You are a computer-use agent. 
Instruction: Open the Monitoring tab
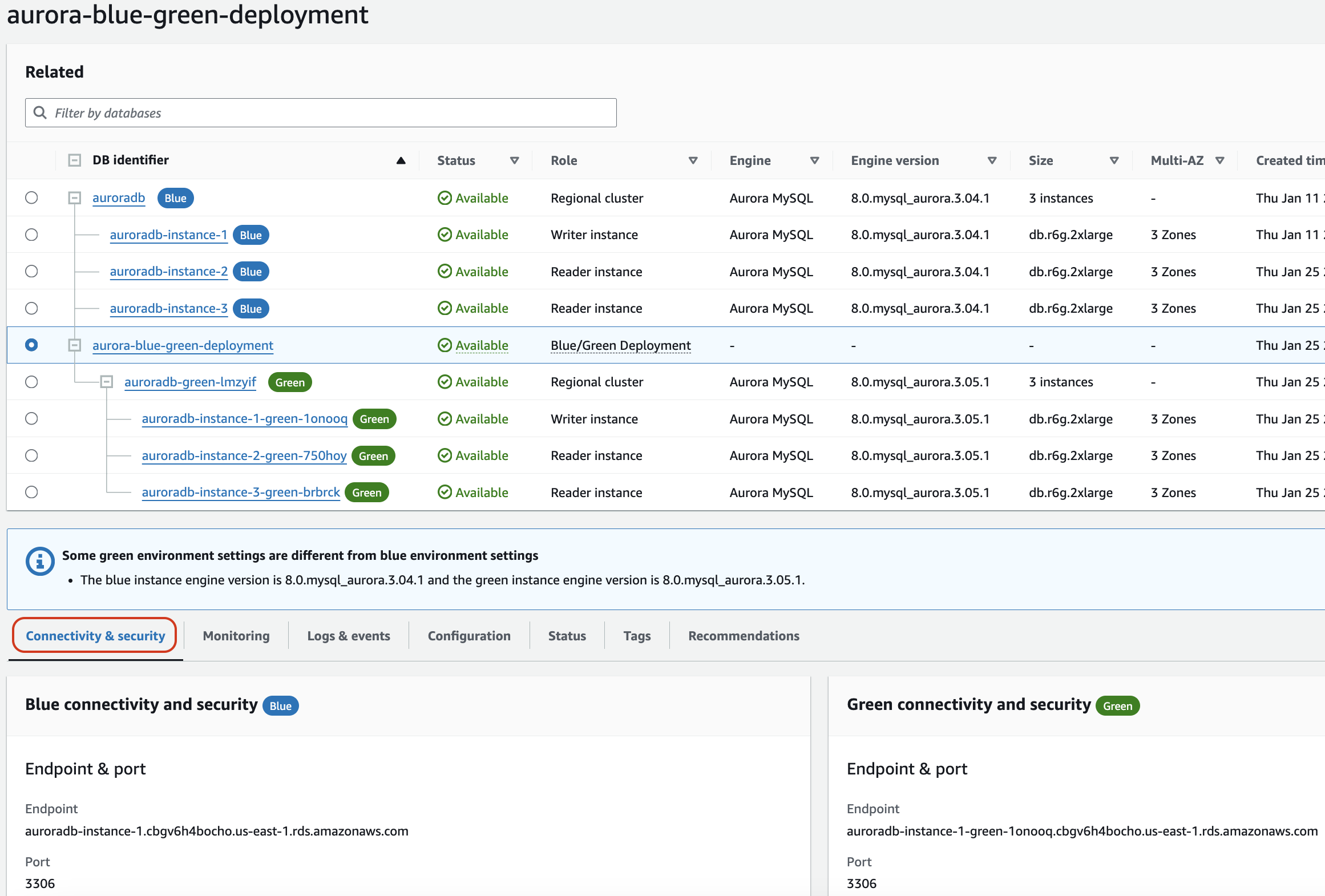click(234, 635)
